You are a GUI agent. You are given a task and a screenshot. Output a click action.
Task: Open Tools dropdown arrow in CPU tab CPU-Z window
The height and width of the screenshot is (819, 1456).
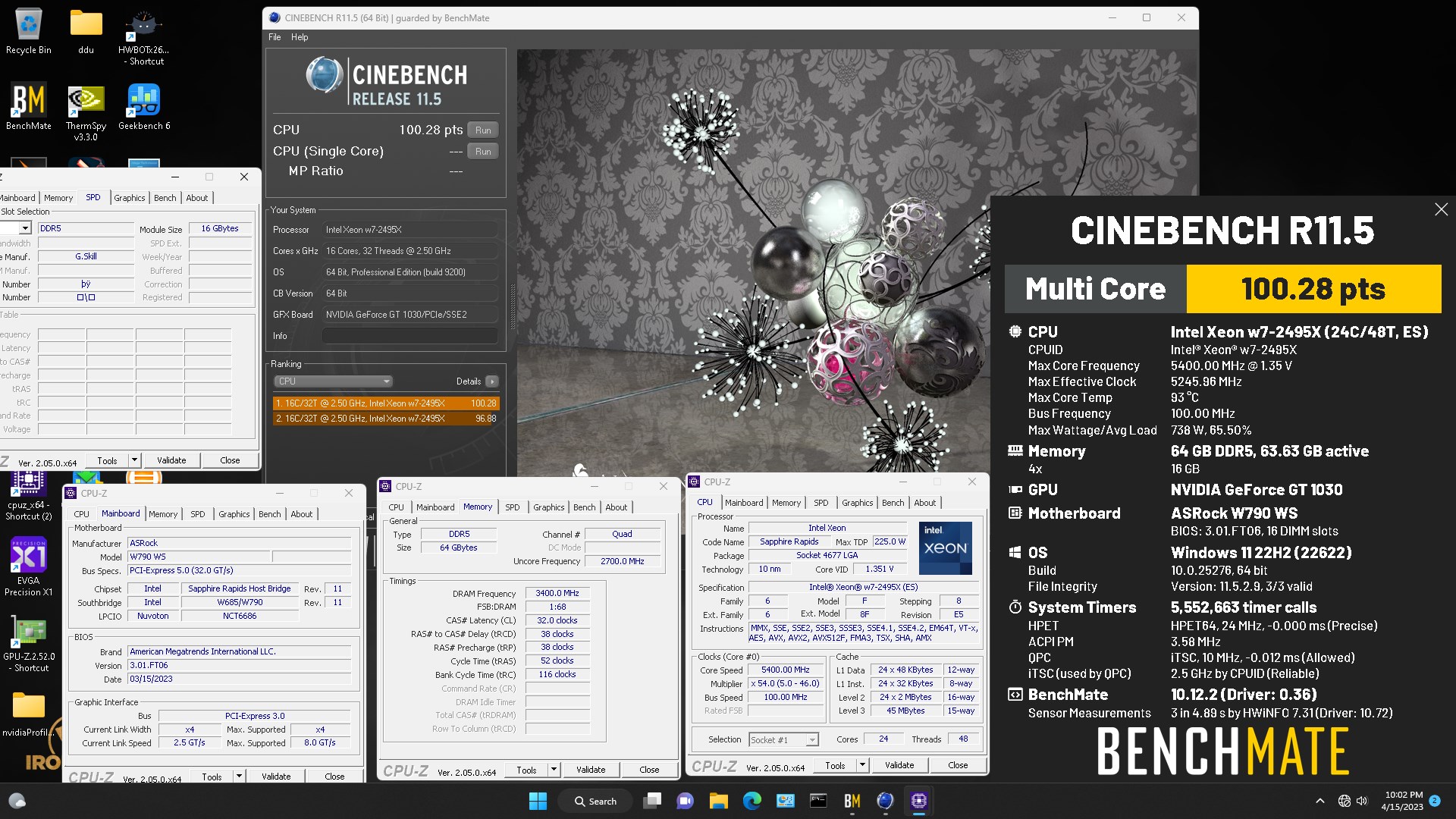tap(862, 765)
